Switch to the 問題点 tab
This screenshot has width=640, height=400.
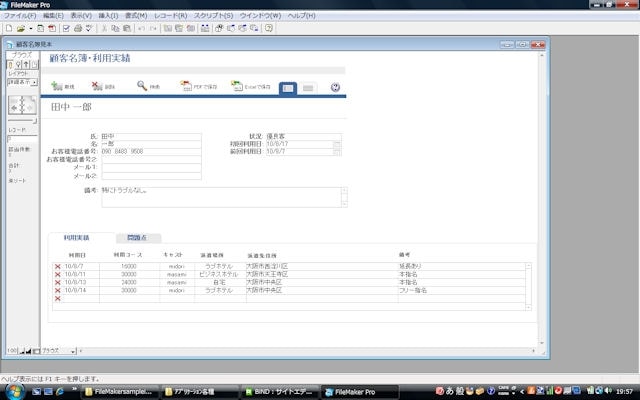[137, 238]
